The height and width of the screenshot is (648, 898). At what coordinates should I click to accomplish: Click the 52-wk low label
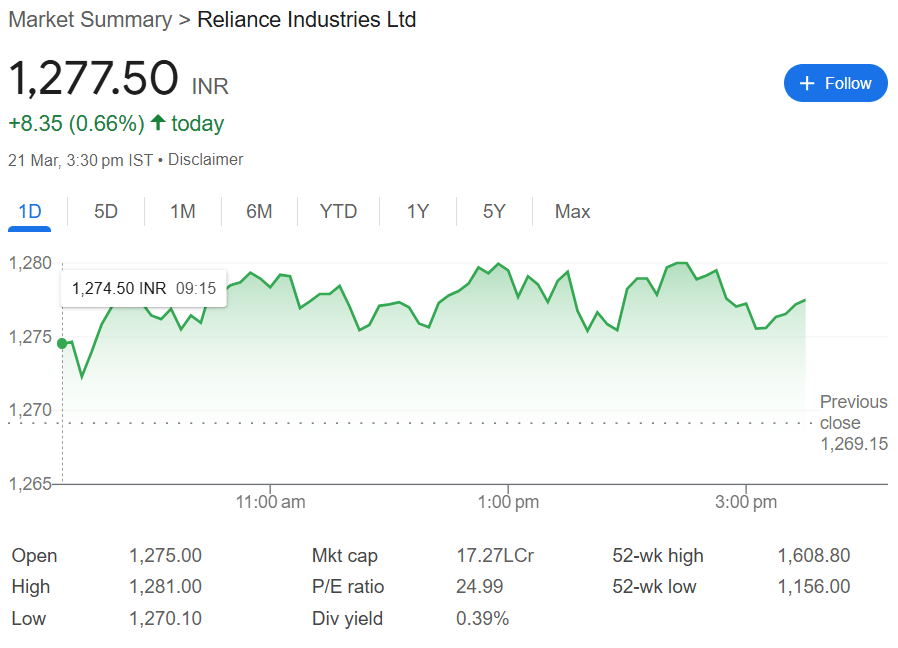[654, 587]
